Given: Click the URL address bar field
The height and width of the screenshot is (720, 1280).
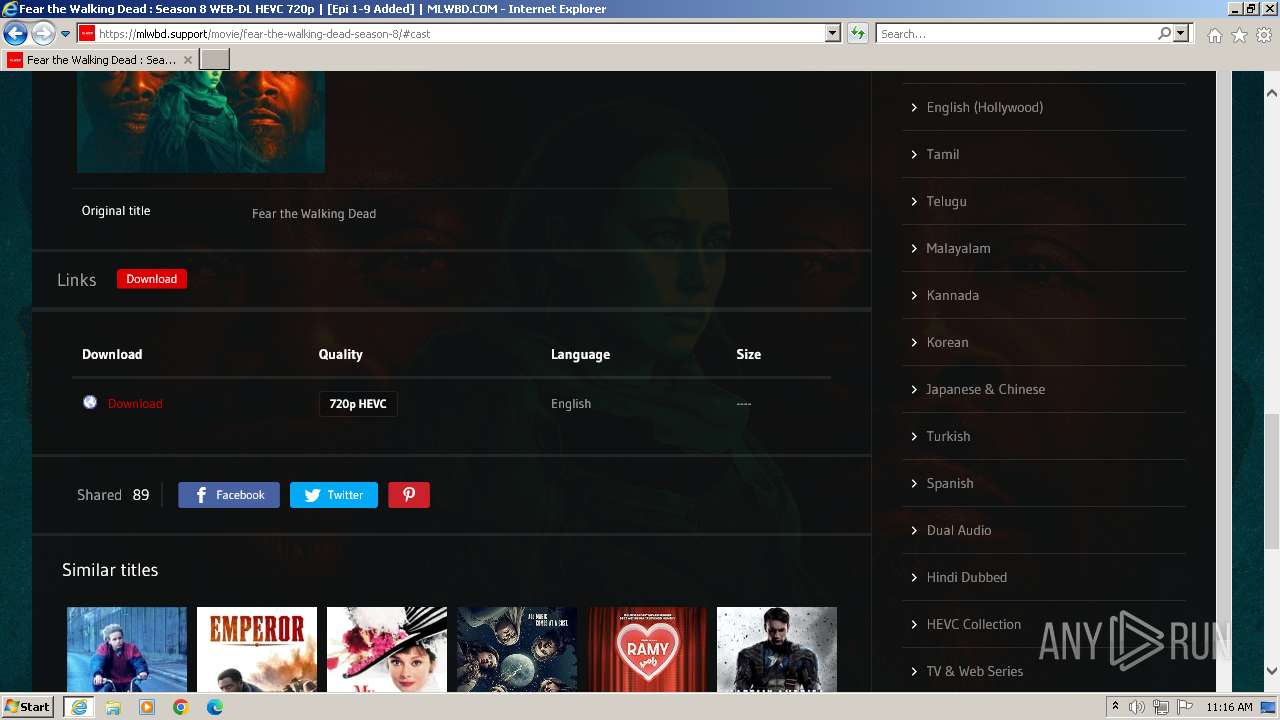Looking at the screenshot, I should [x=450, y=33].
